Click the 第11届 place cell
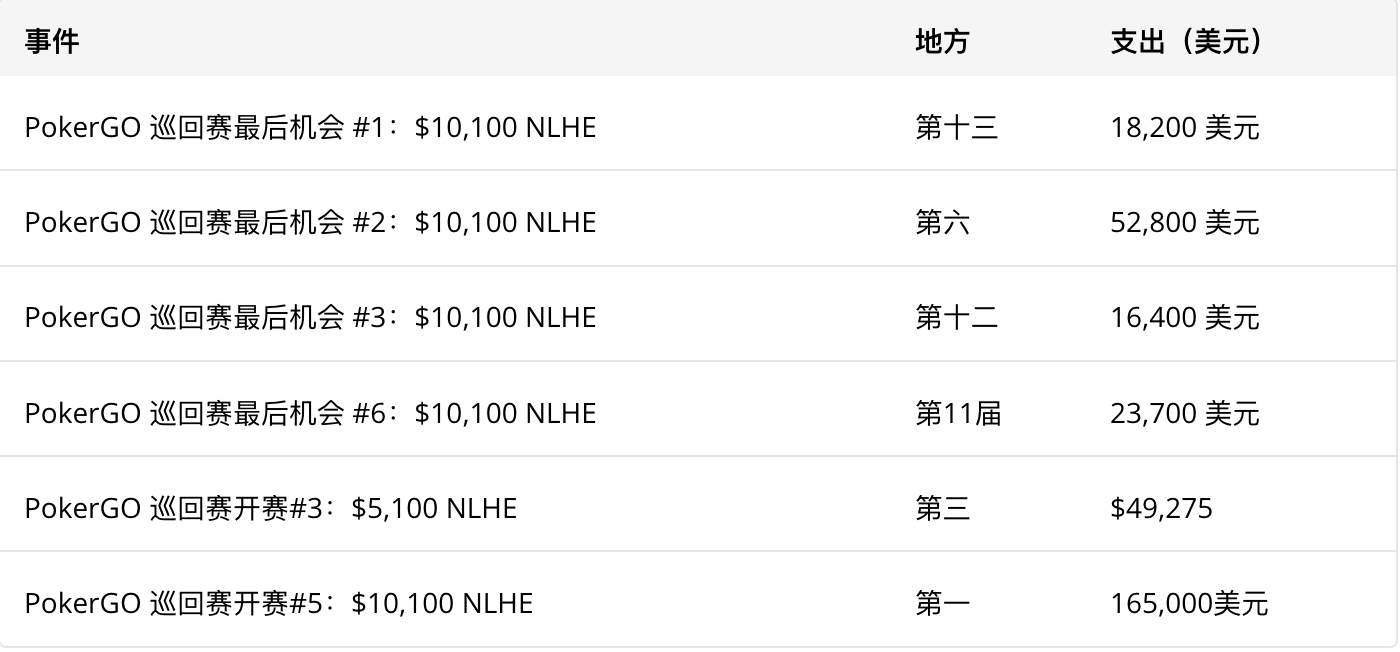Screen dimensions: 1400x652 point(958,412)
